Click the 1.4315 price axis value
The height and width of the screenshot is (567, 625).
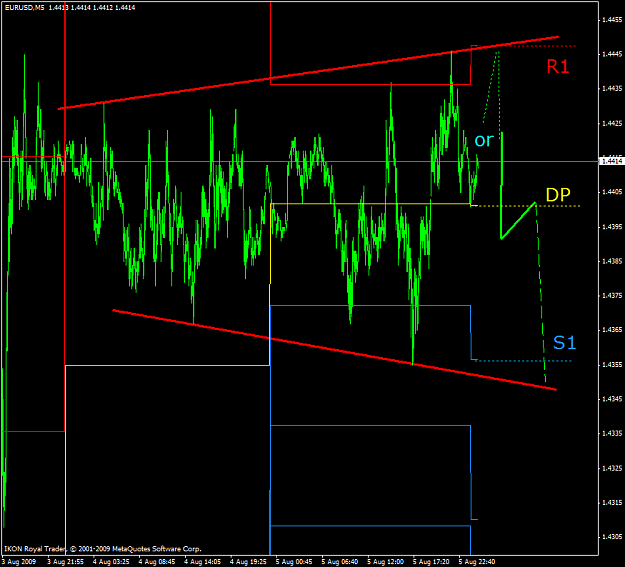point(612,502)
